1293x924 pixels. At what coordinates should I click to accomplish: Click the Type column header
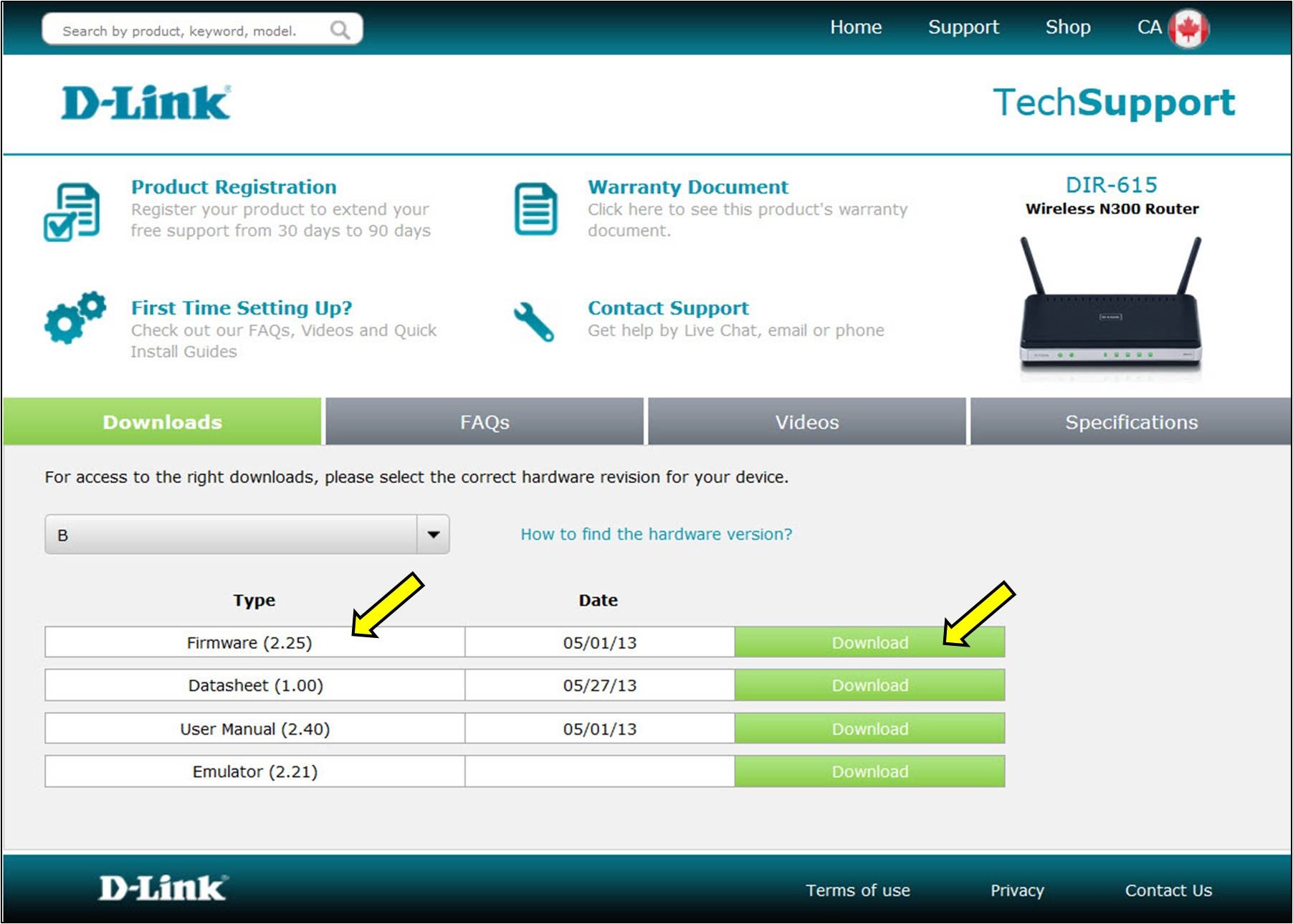click(x=254, y=600)
